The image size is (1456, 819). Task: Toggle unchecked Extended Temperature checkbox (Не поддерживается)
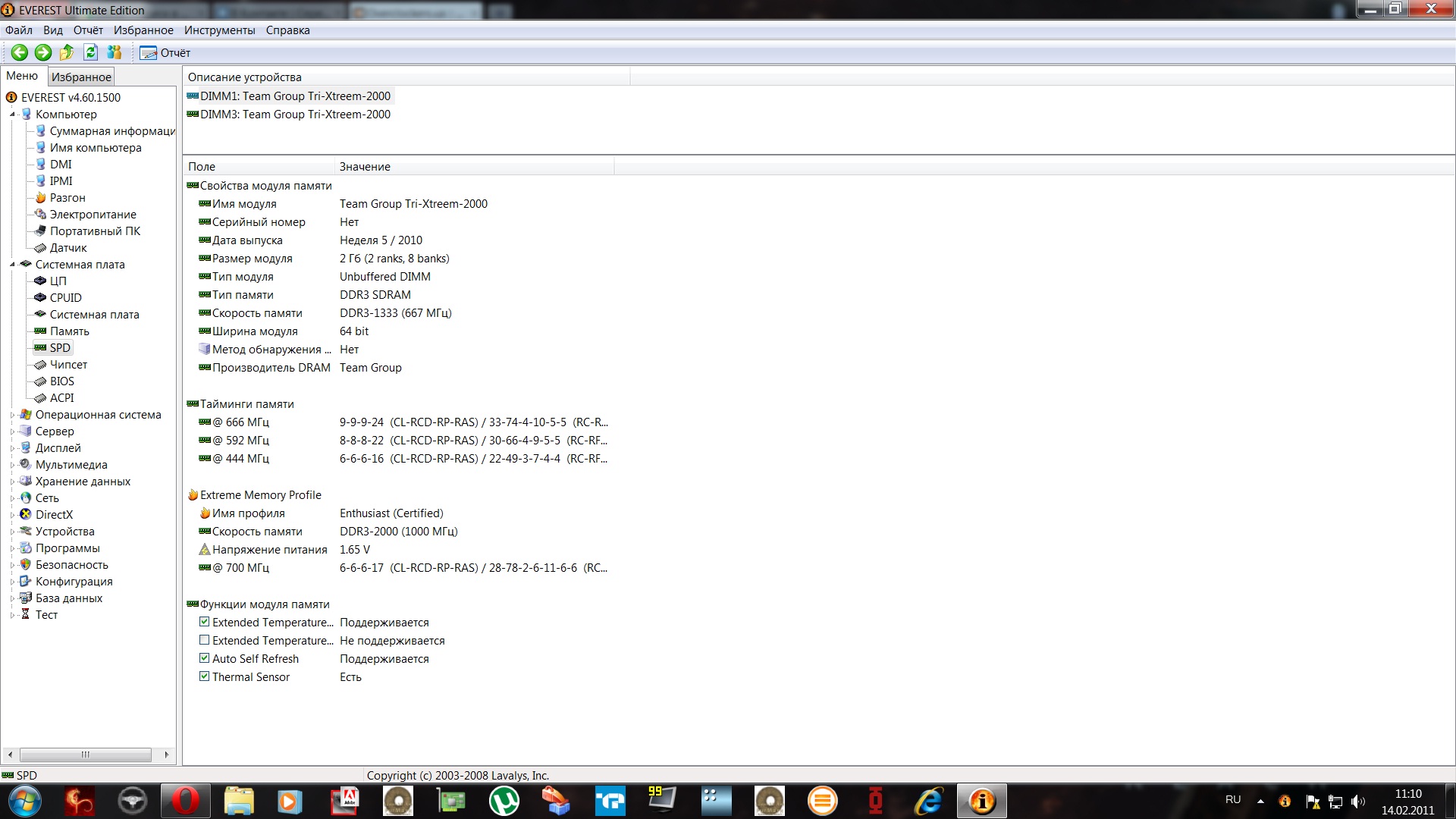[205, 640]
